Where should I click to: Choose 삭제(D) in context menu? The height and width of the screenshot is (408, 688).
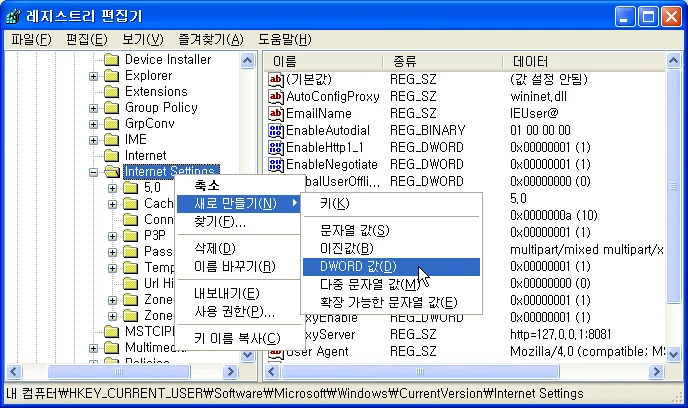(x=238, y=249)
